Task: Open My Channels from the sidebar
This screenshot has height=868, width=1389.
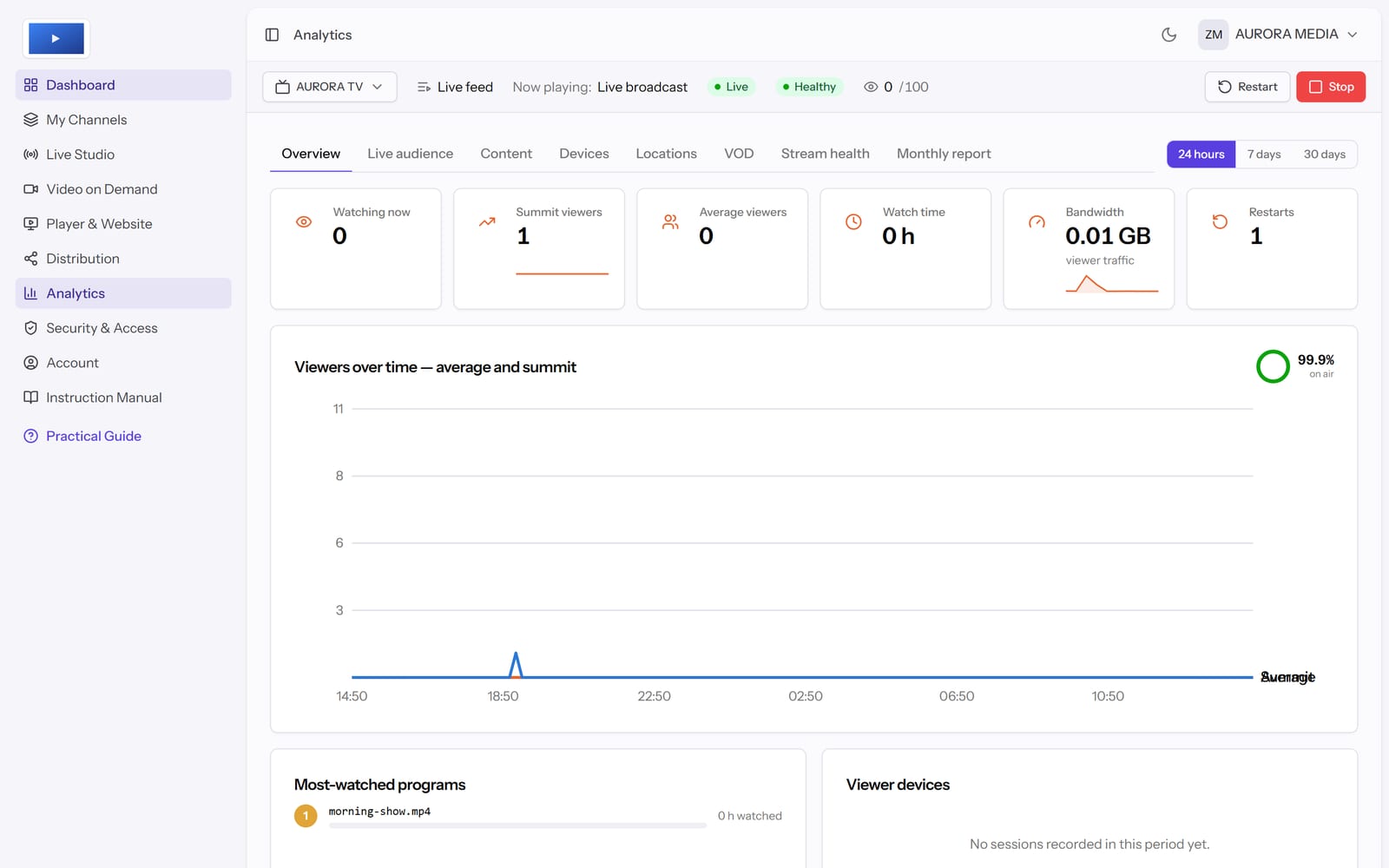Action: pos(123,120)
